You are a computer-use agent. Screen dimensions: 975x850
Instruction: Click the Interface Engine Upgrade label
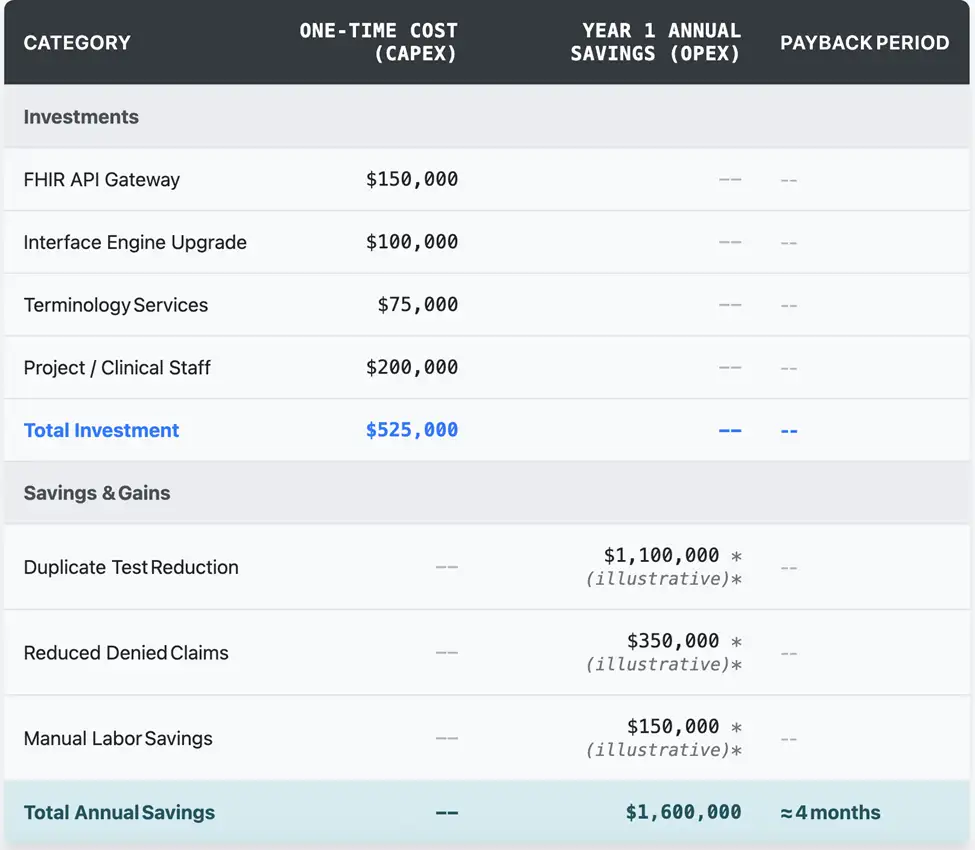pyautogui.click(x=135, y=243)
